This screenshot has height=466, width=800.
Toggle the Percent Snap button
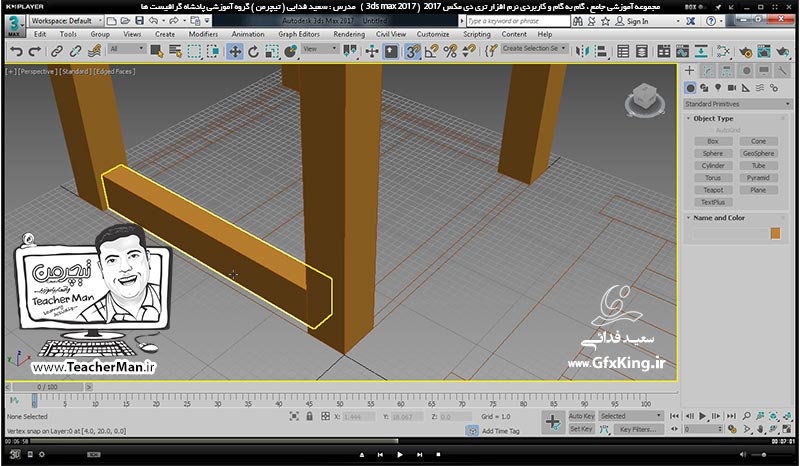(x=450, y=51)
